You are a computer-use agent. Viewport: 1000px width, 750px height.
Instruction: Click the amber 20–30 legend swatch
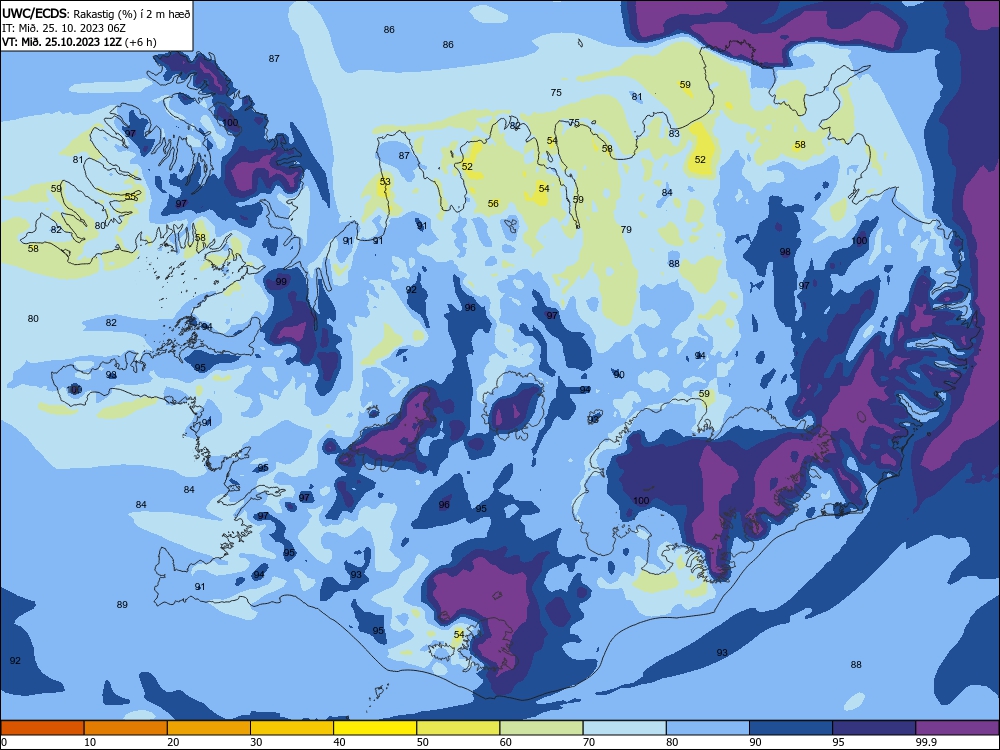(209, 728)
